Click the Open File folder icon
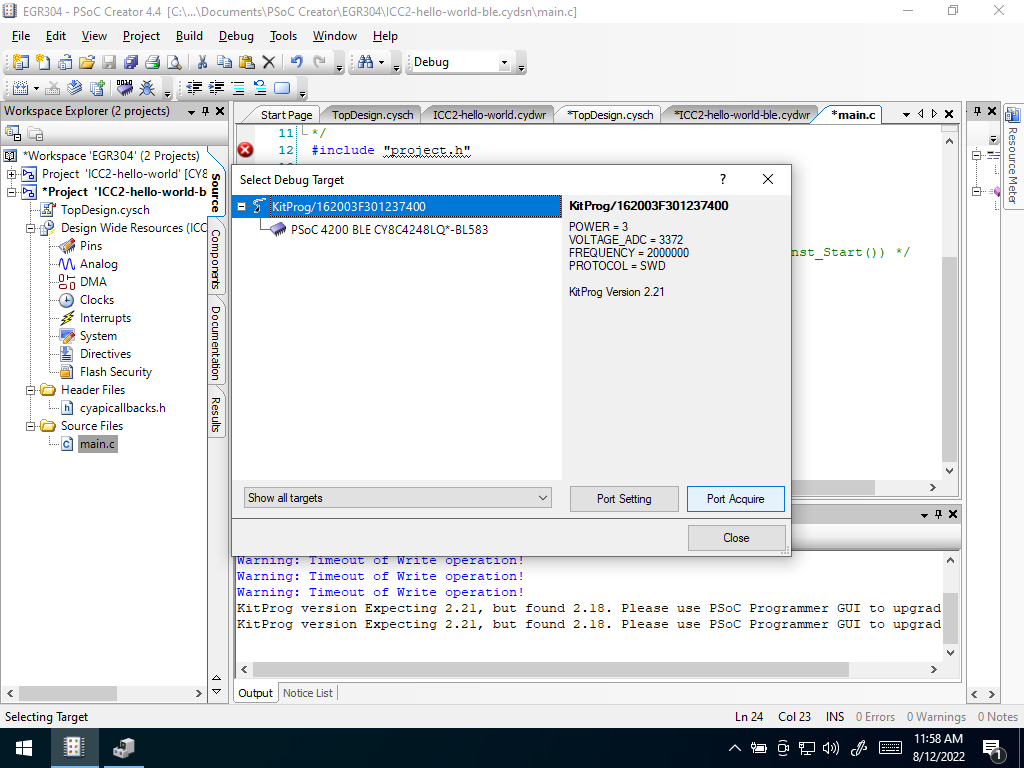Screen dimensions: 1024x768 click(x=87, y=62)
